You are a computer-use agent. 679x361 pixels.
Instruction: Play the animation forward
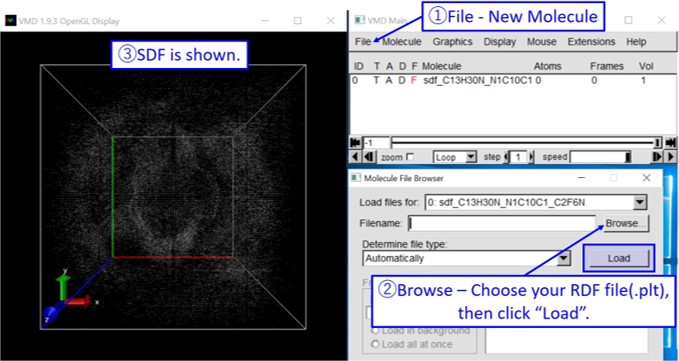click(672, 157)
